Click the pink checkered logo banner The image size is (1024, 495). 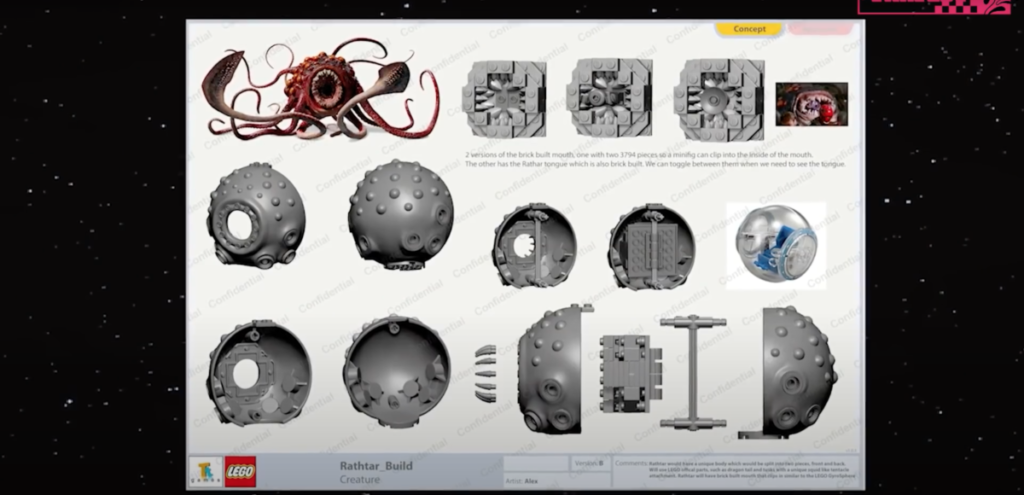tap(934, 7)
